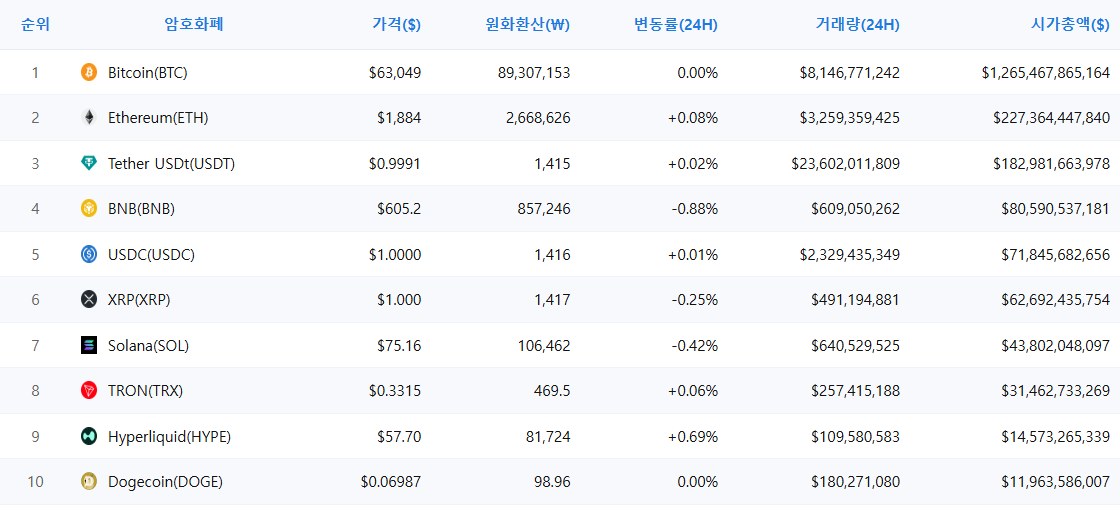Sort by the 변동률(24H) column header
Screen dimensions: 1120x514
coord(676,24)
